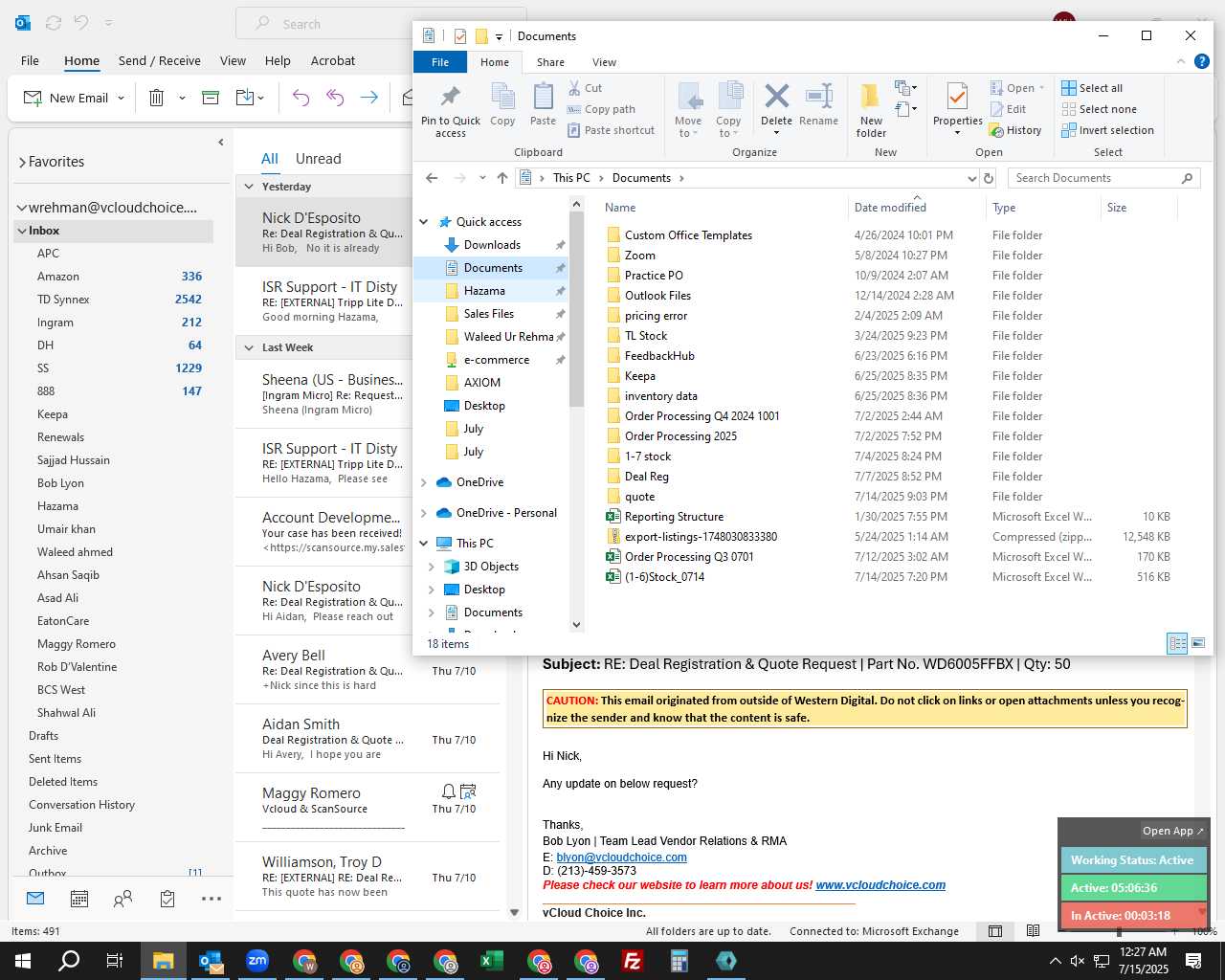Image resolution: width=1225 pixels, height=980 pixels.
Task: Click Outlook Reply arrow icon
Action: click(x=301, y=98)
